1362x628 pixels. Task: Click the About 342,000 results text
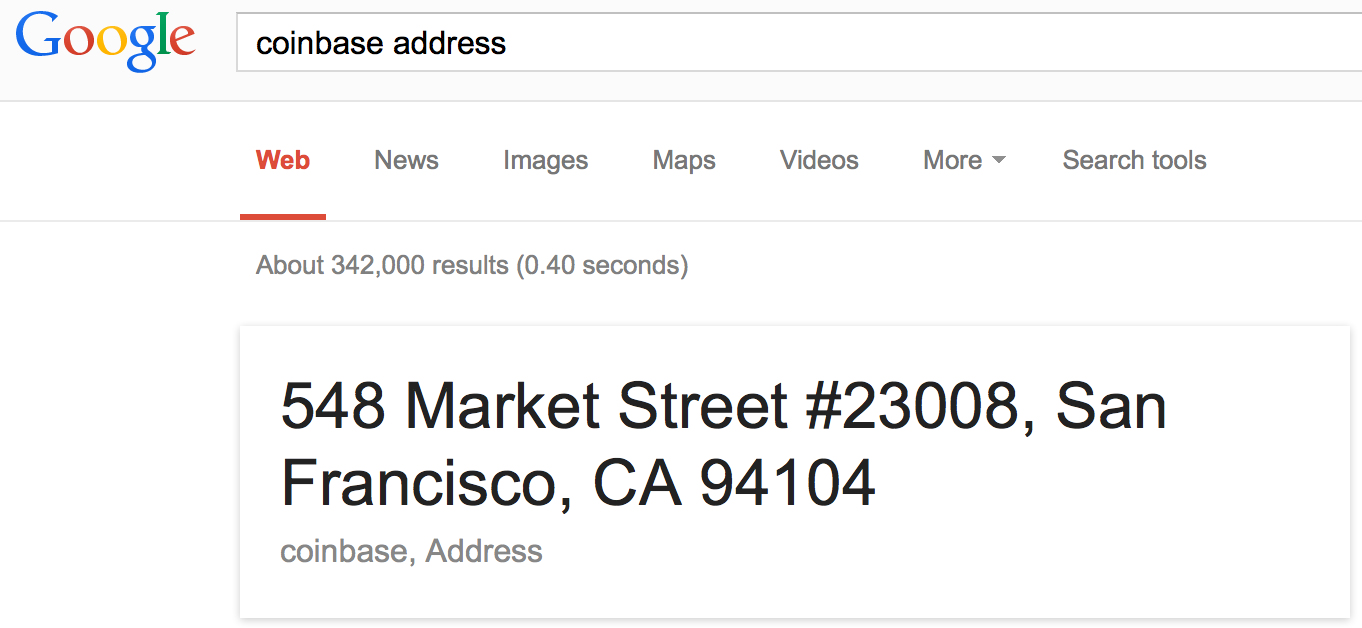pos(382,265)
